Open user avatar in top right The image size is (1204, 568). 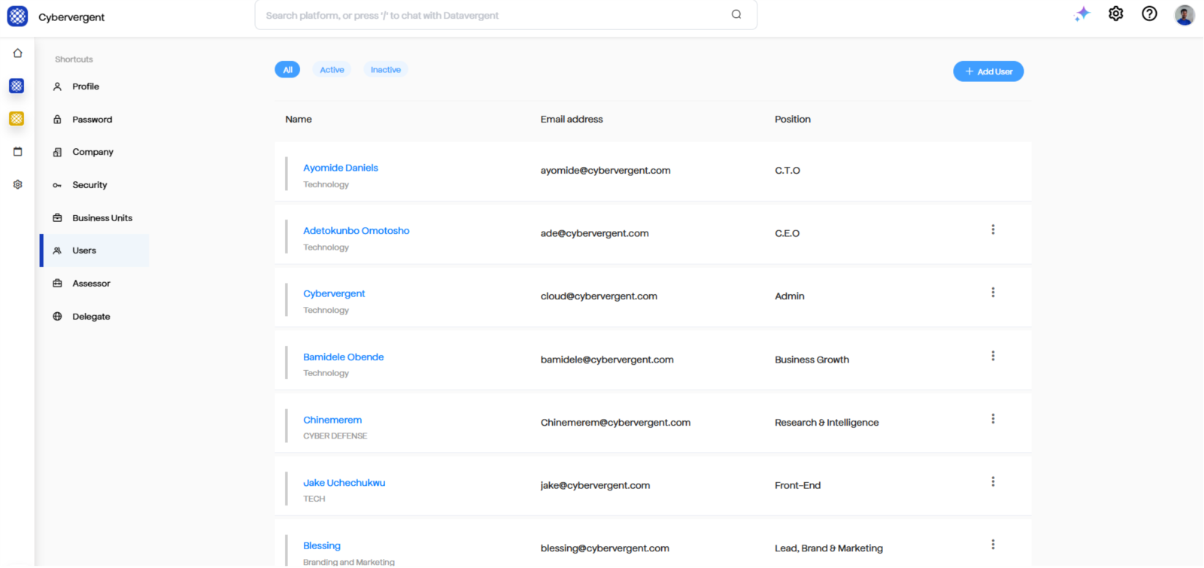click(1184, 14)
